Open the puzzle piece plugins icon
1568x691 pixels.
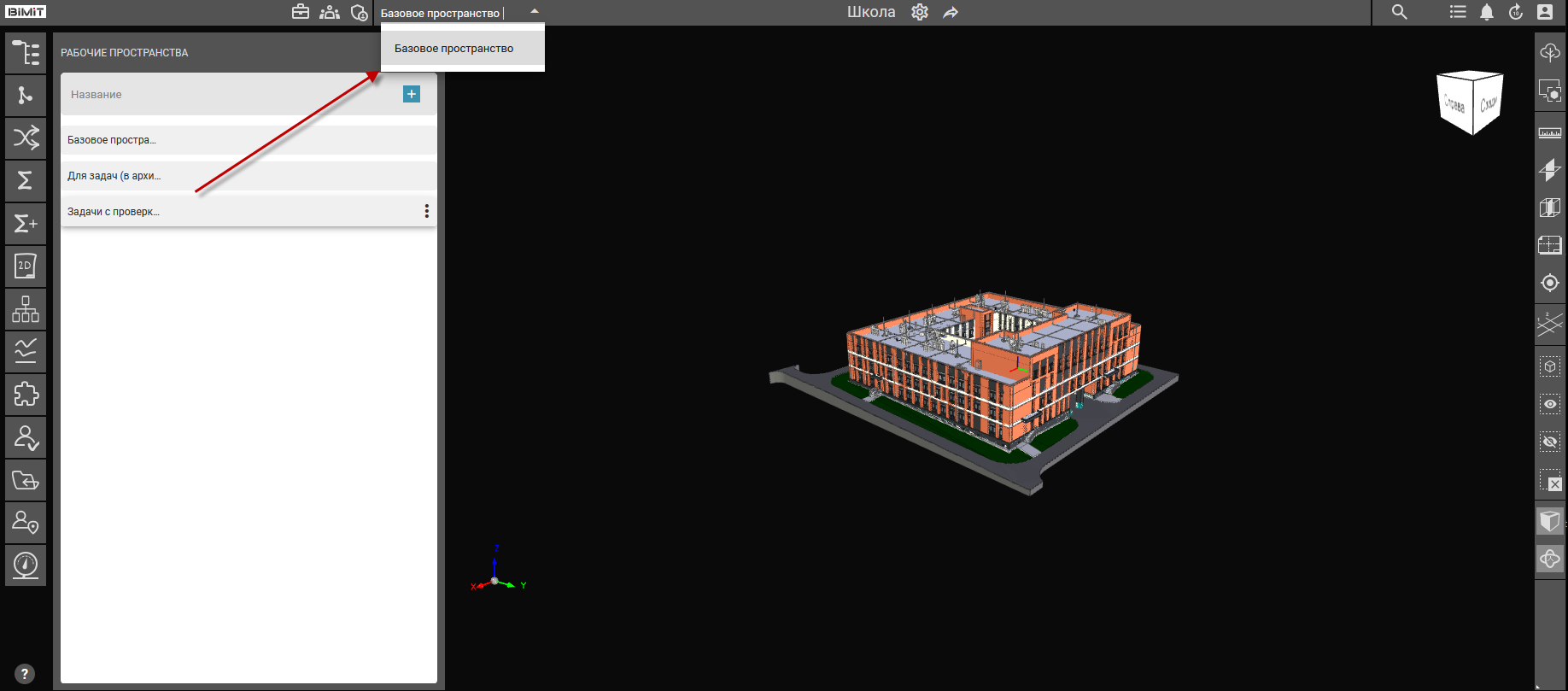tap(26, 395)
